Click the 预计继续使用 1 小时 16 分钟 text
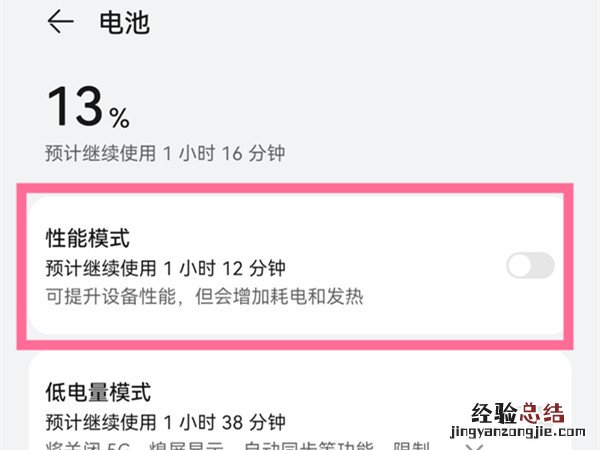The image size is (600, 450). click(x=165, y=153)
